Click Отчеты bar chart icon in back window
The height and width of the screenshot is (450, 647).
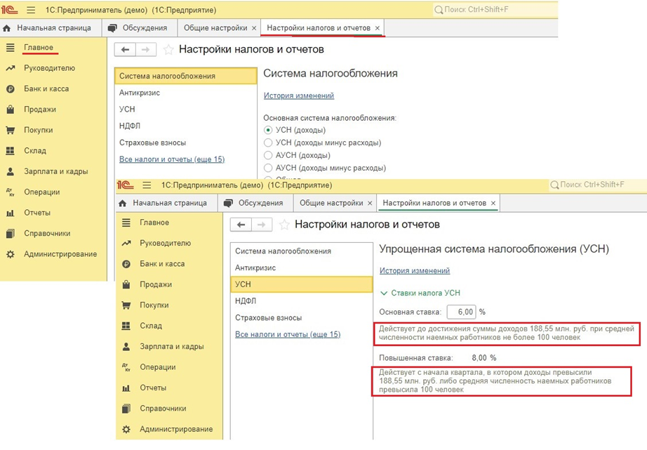point(10,213)
